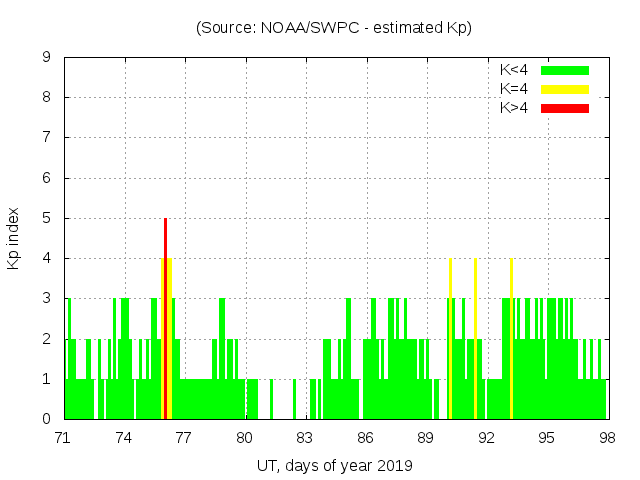Click the 'Kp index' y-axis label
Screen dimensions: 640x480
(x=14, y=238)
